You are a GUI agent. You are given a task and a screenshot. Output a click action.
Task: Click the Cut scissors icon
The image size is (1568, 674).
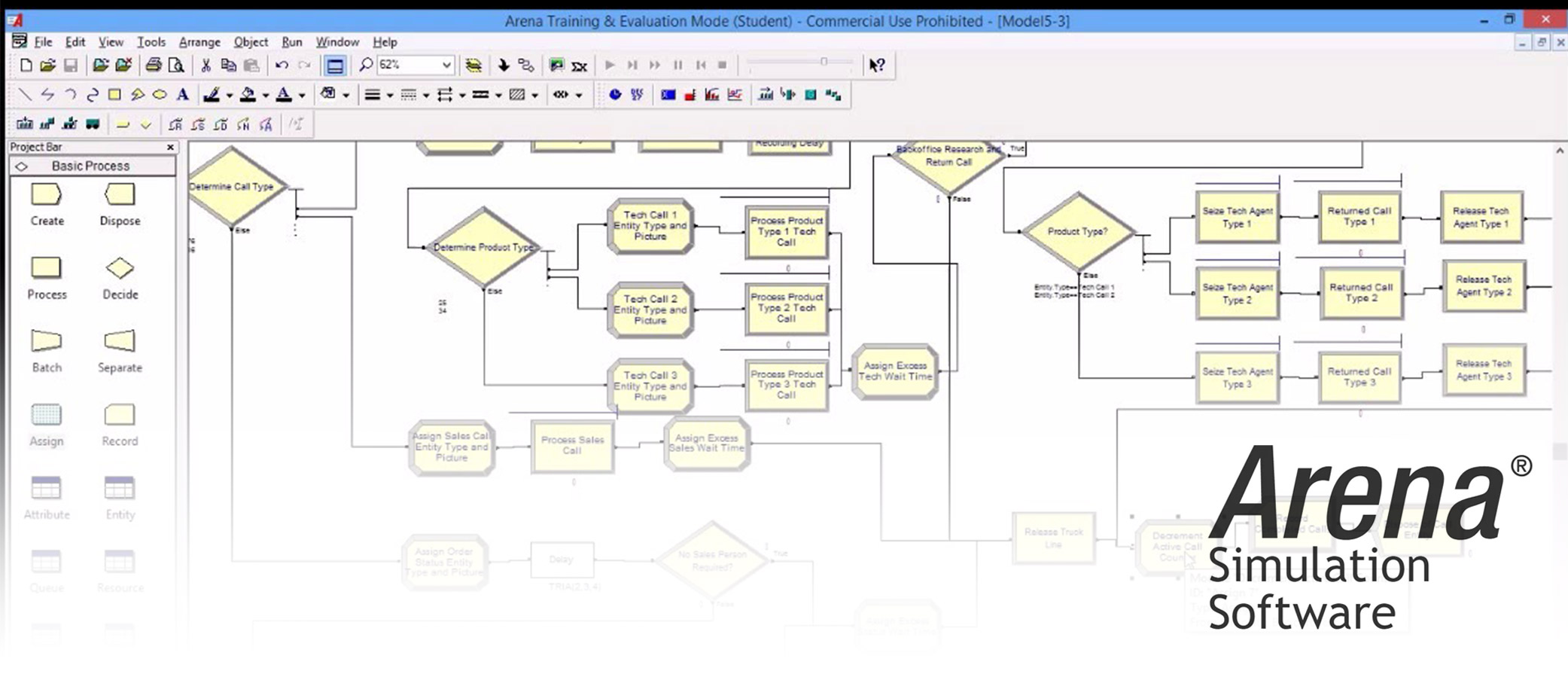tap(206, 66)
